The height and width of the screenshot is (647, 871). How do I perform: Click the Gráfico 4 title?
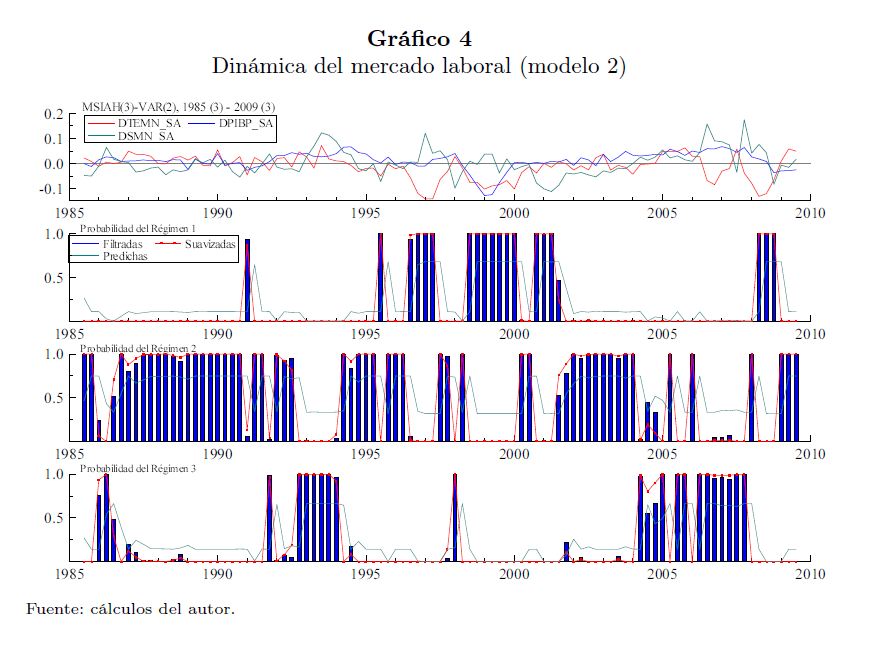pyautogui.click(x=419, y=39)
